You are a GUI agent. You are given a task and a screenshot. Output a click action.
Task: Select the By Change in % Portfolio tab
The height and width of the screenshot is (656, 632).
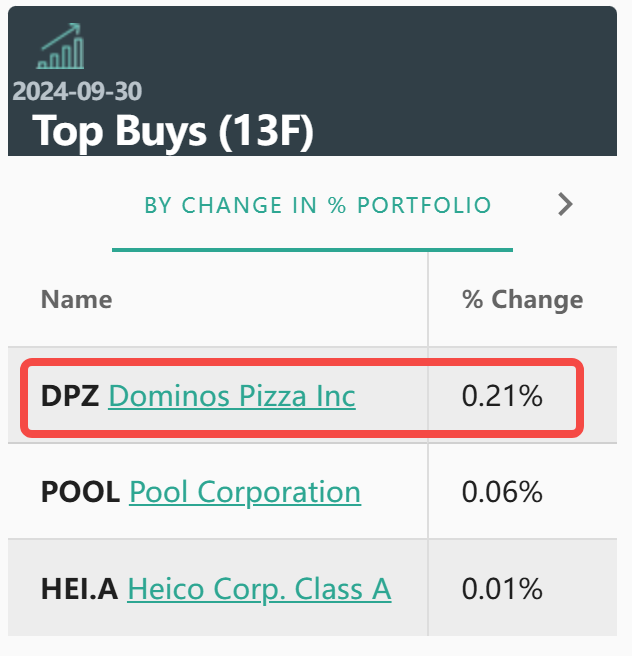pyautogui.click(x=318, y=206)
